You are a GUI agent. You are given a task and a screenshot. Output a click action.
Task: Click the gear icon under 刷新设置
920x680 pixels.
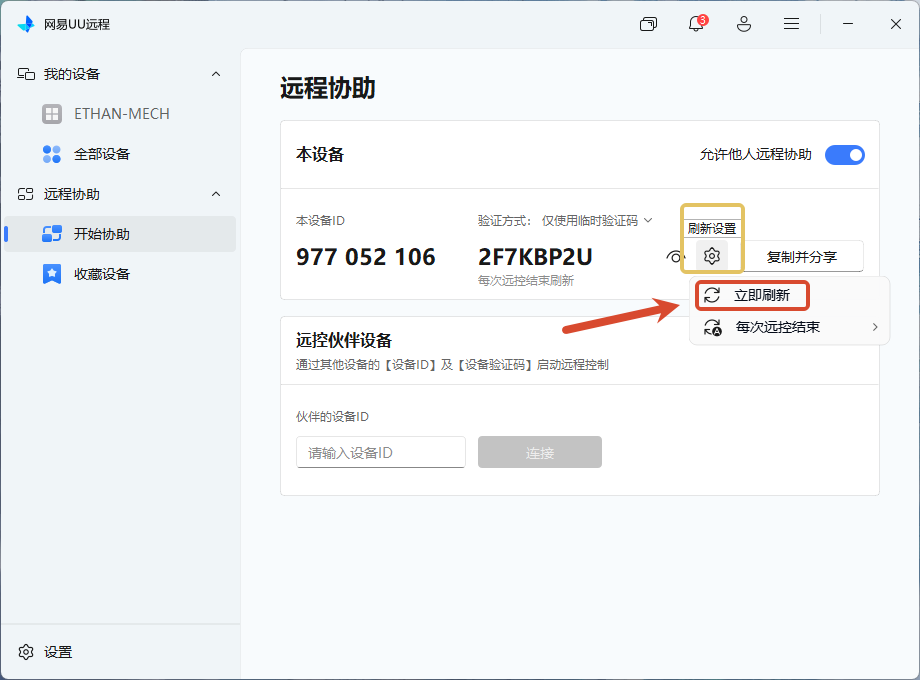point(712,256)
